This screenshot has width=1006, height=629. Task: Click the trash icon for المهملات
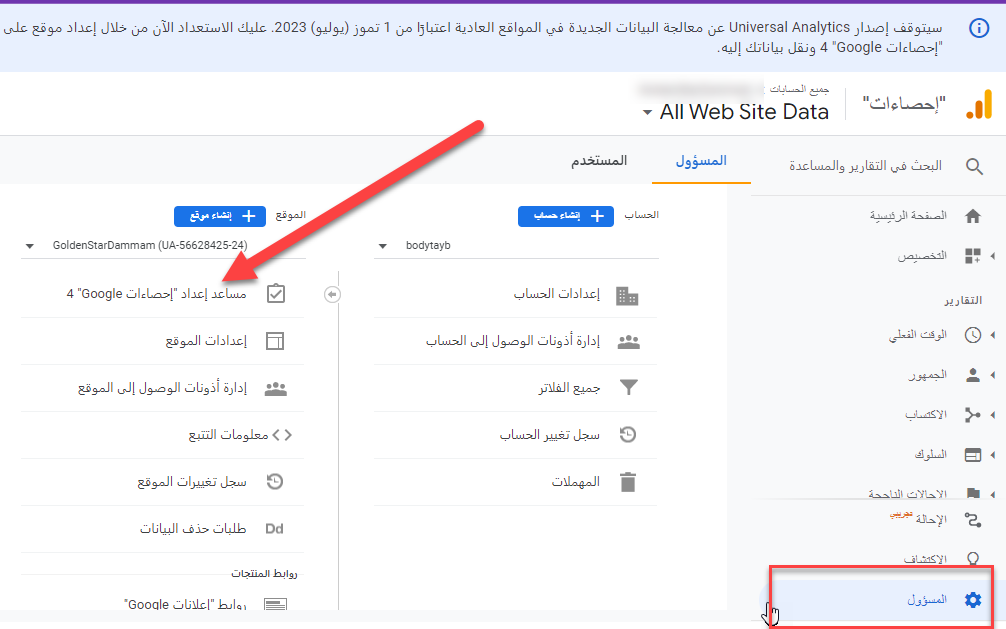point(628,482)
